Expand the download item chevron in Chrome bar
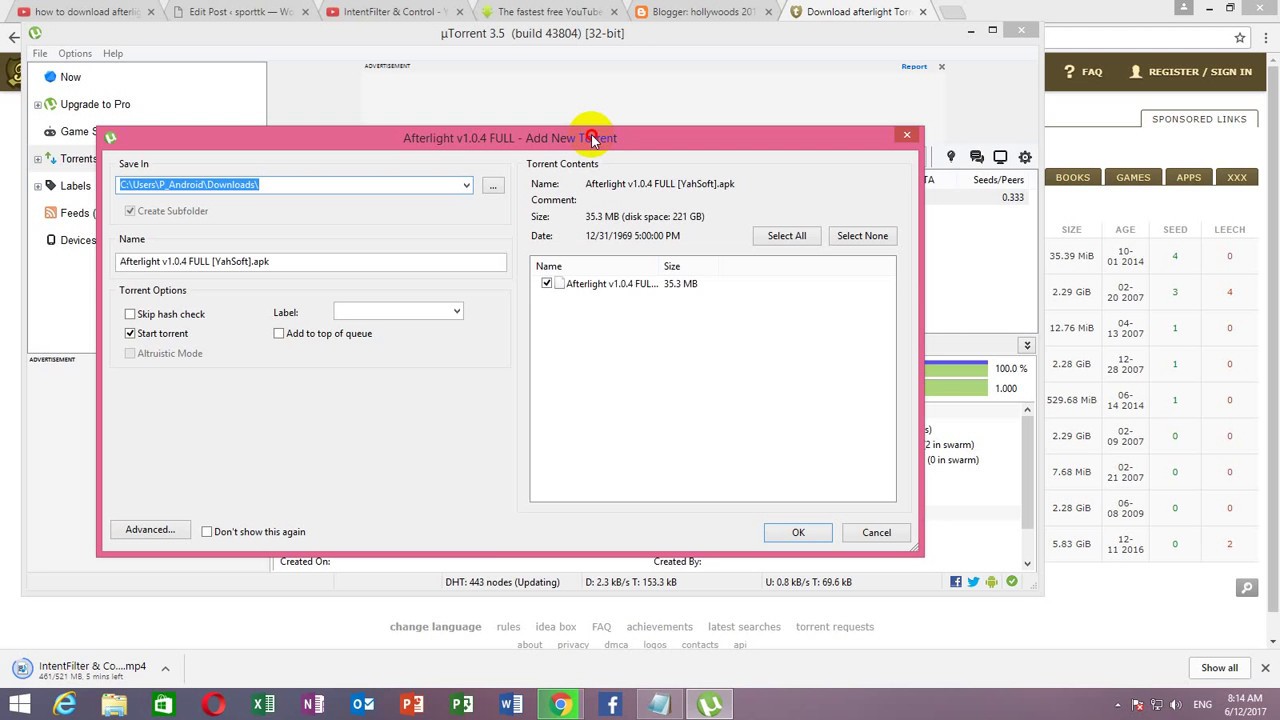Screen dimensions: 1280x720 point(165,668)
